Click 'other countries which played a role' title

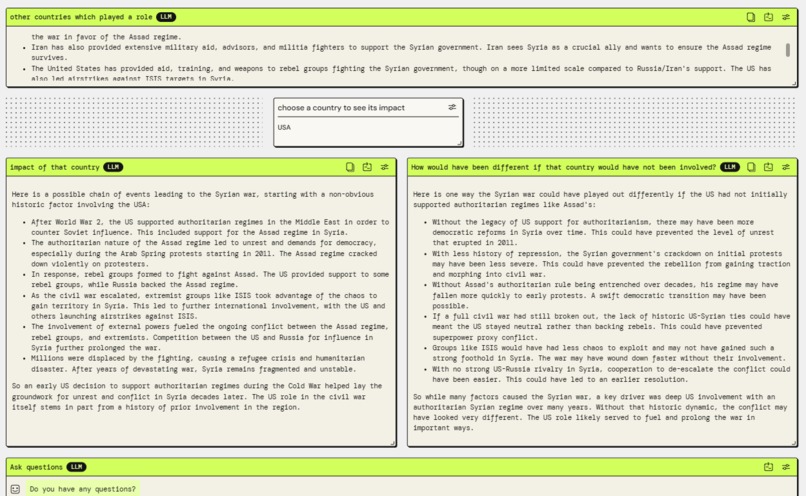tap(81, 17)
